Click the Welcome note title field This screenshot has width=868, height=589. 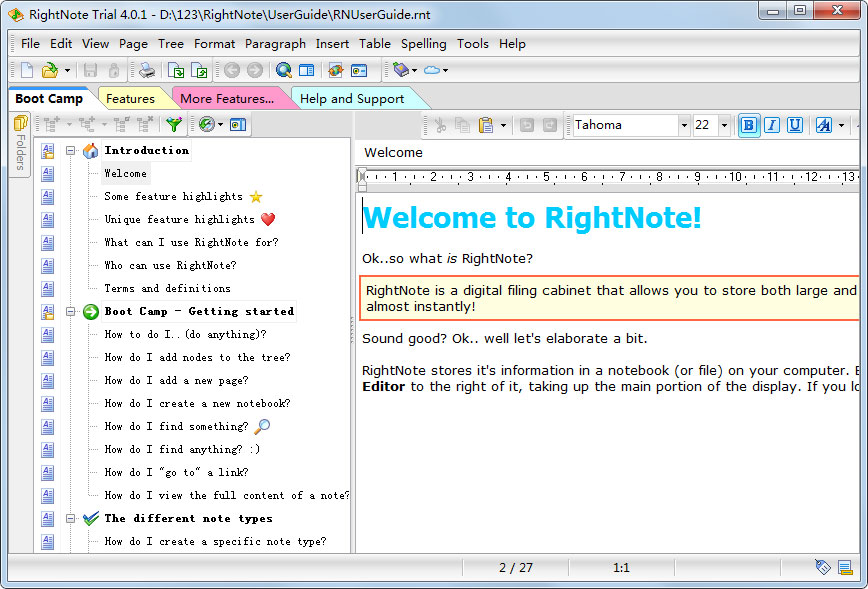[609, 153]
